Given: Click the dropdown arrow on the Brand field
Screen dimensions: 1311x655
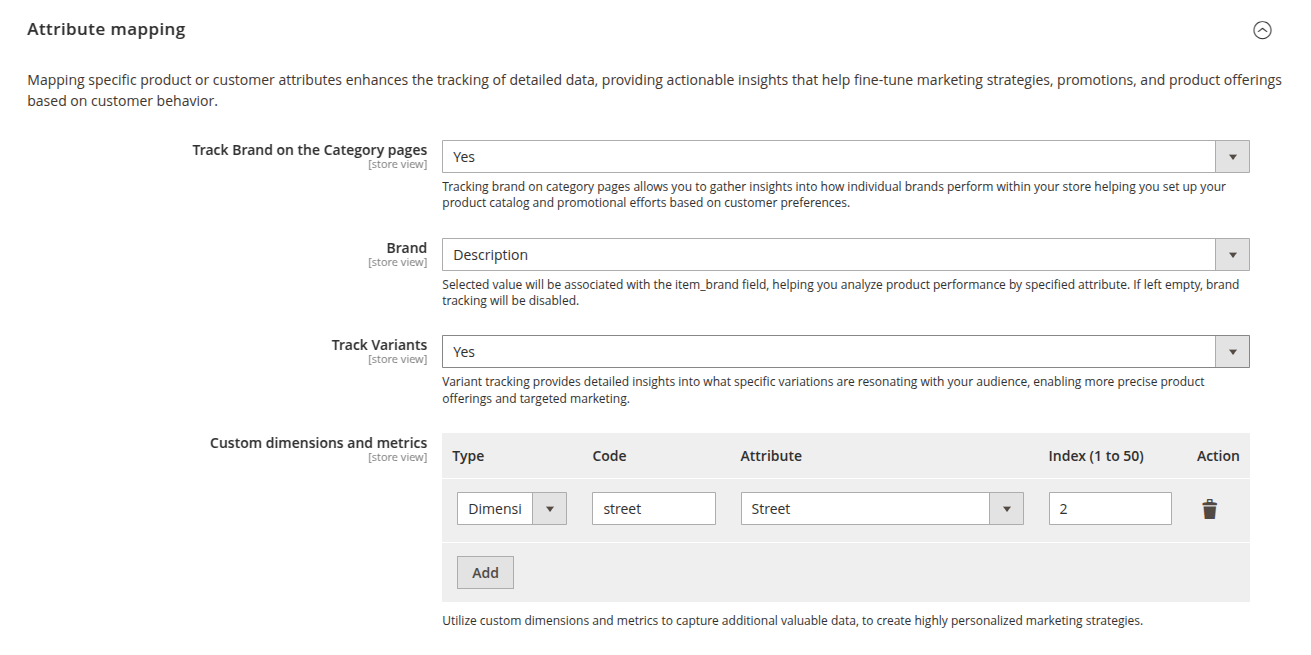Looking at the screenshot, I should 1234,254.
